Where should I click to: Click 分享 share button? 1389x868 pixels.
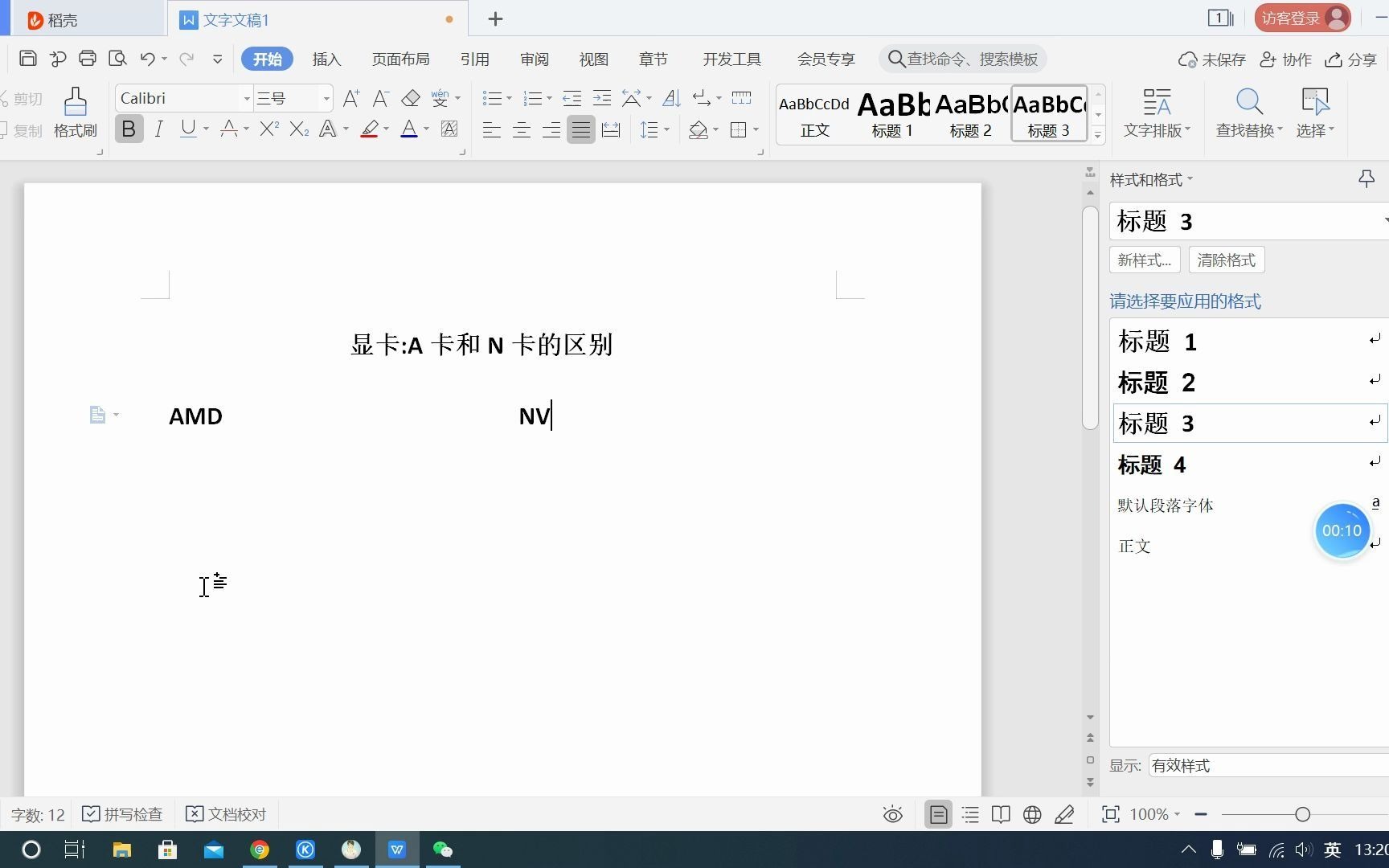tap(1351, 59)
